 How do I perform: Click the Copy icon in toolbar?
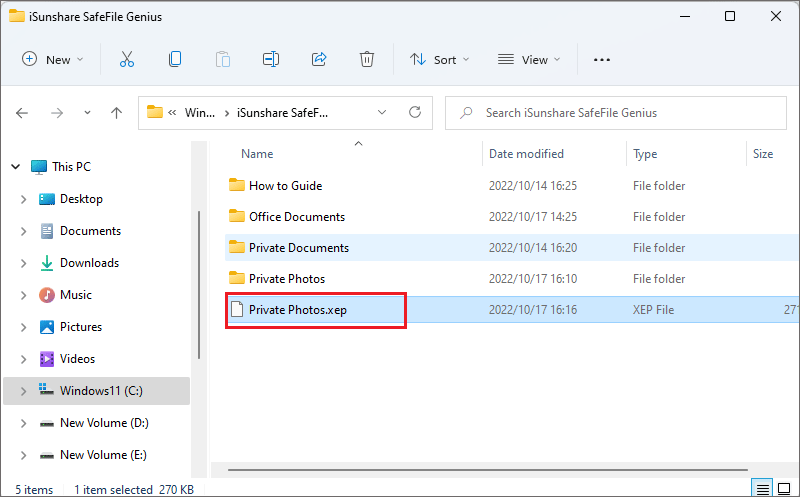175,60
